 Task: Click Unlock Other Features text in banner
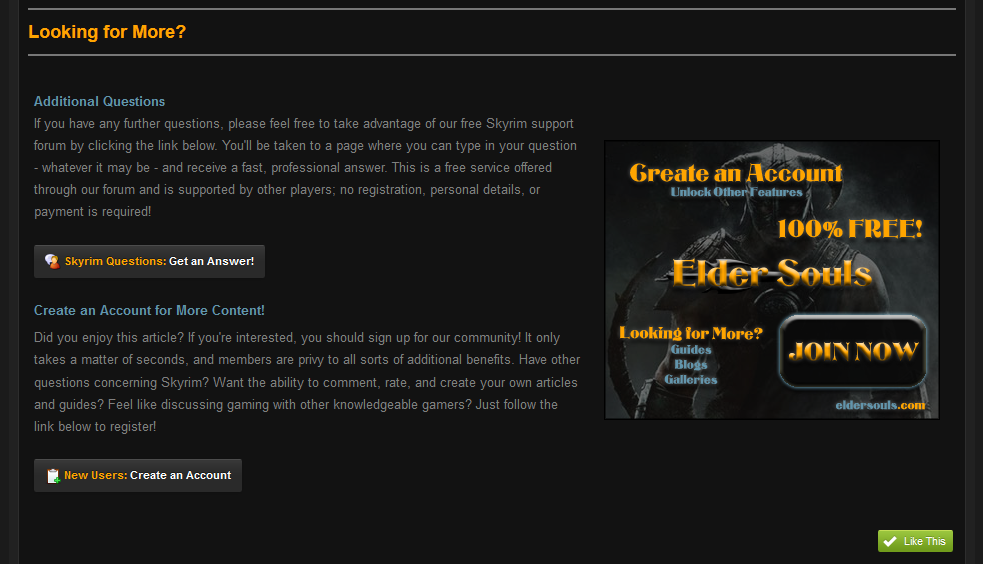736,192
